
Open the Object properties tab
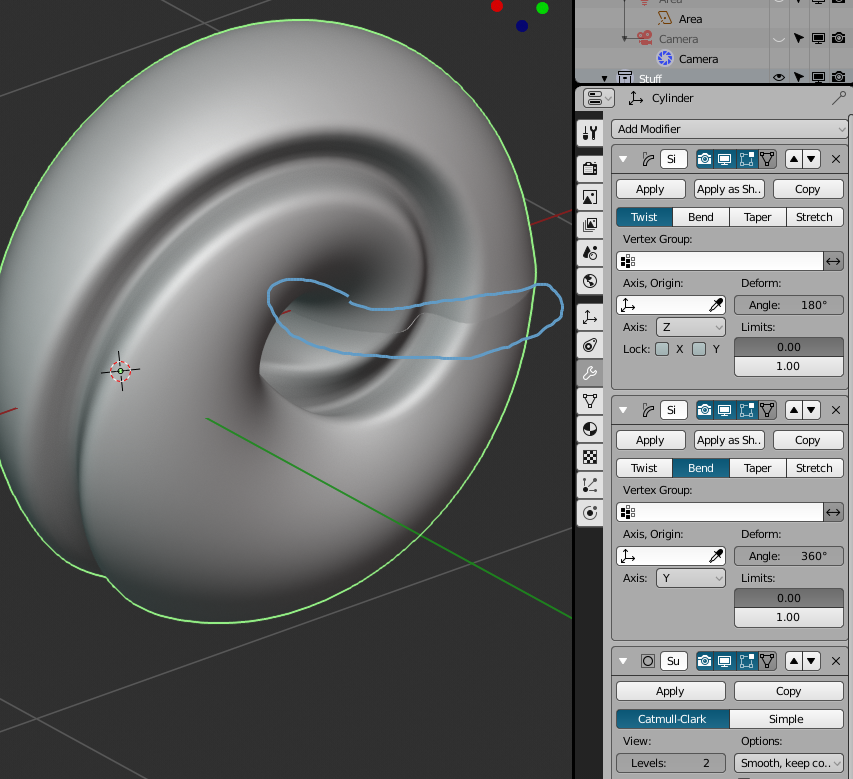(590, 317)
